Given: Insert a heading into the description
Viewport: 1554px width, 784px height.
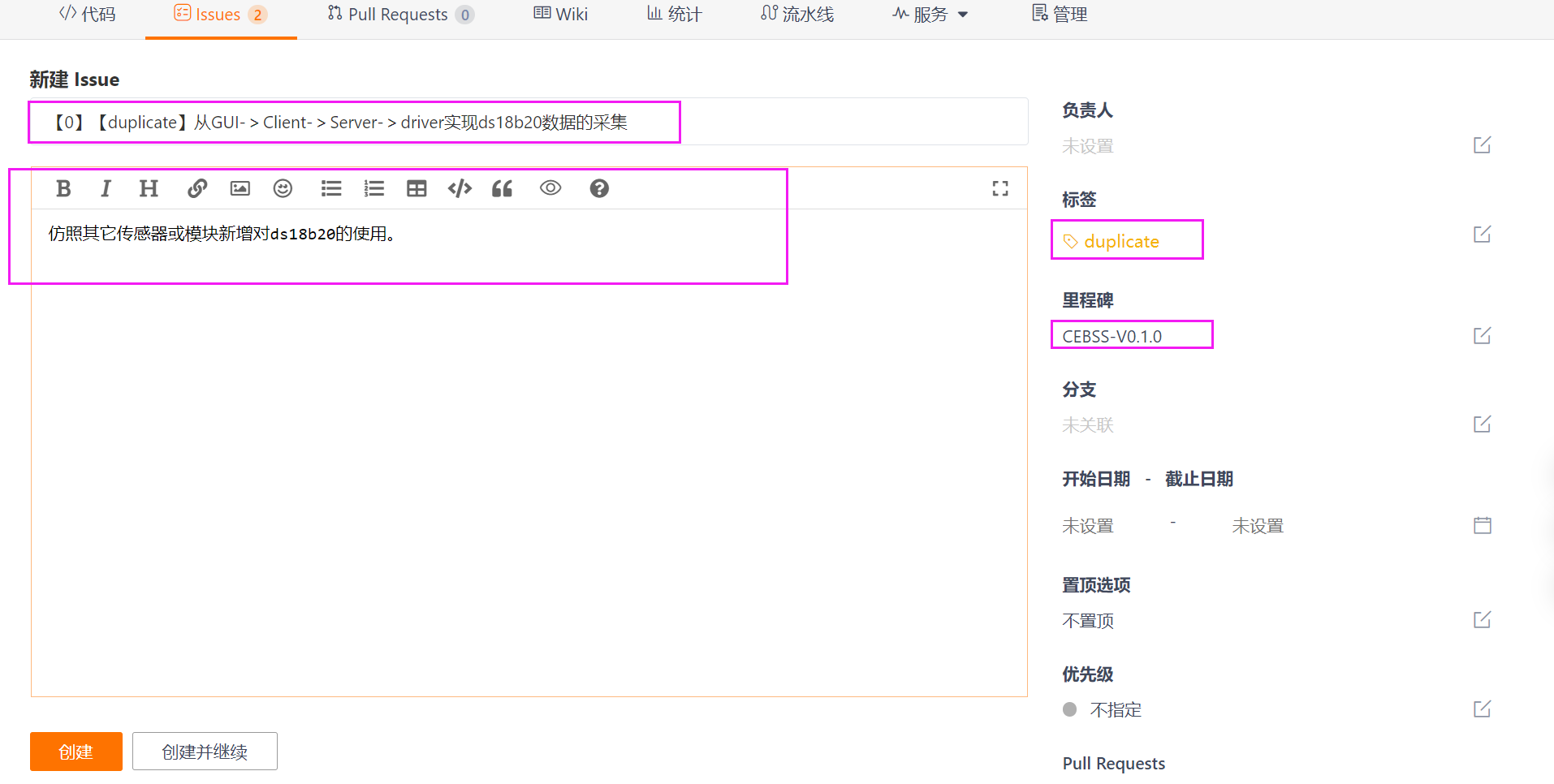Looking at the screenshot, I should [x=148, y=188].
